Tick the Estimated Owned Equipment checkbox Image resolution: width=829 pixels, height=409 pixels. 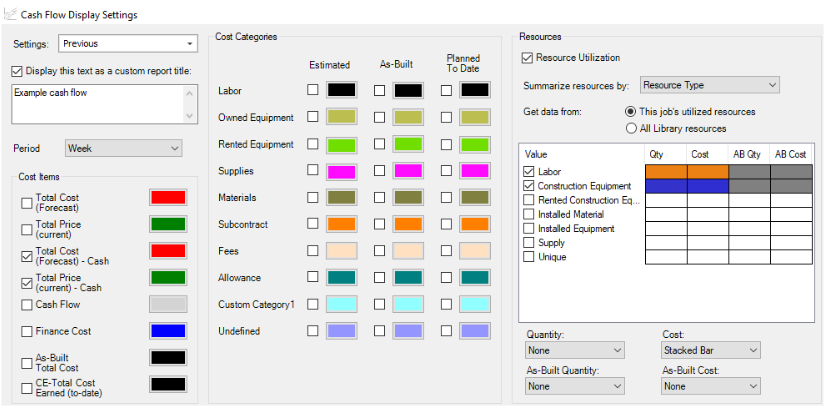[313, 118]
